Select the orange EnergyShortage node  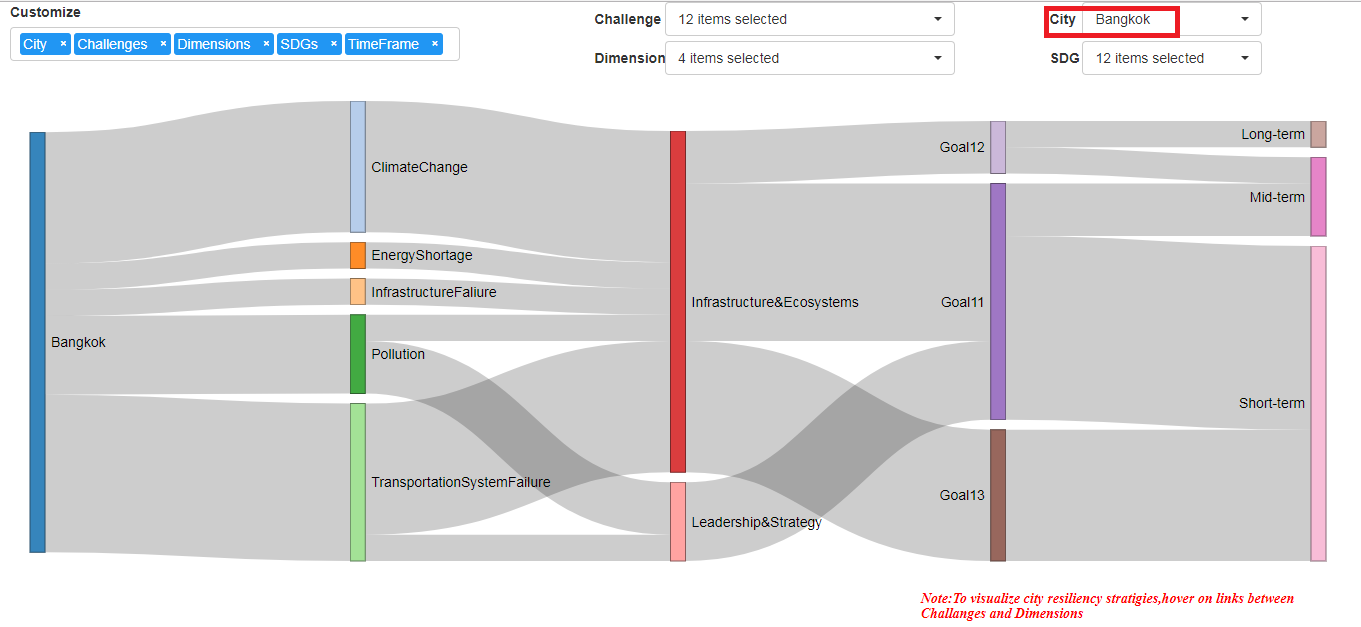[358, 255]
